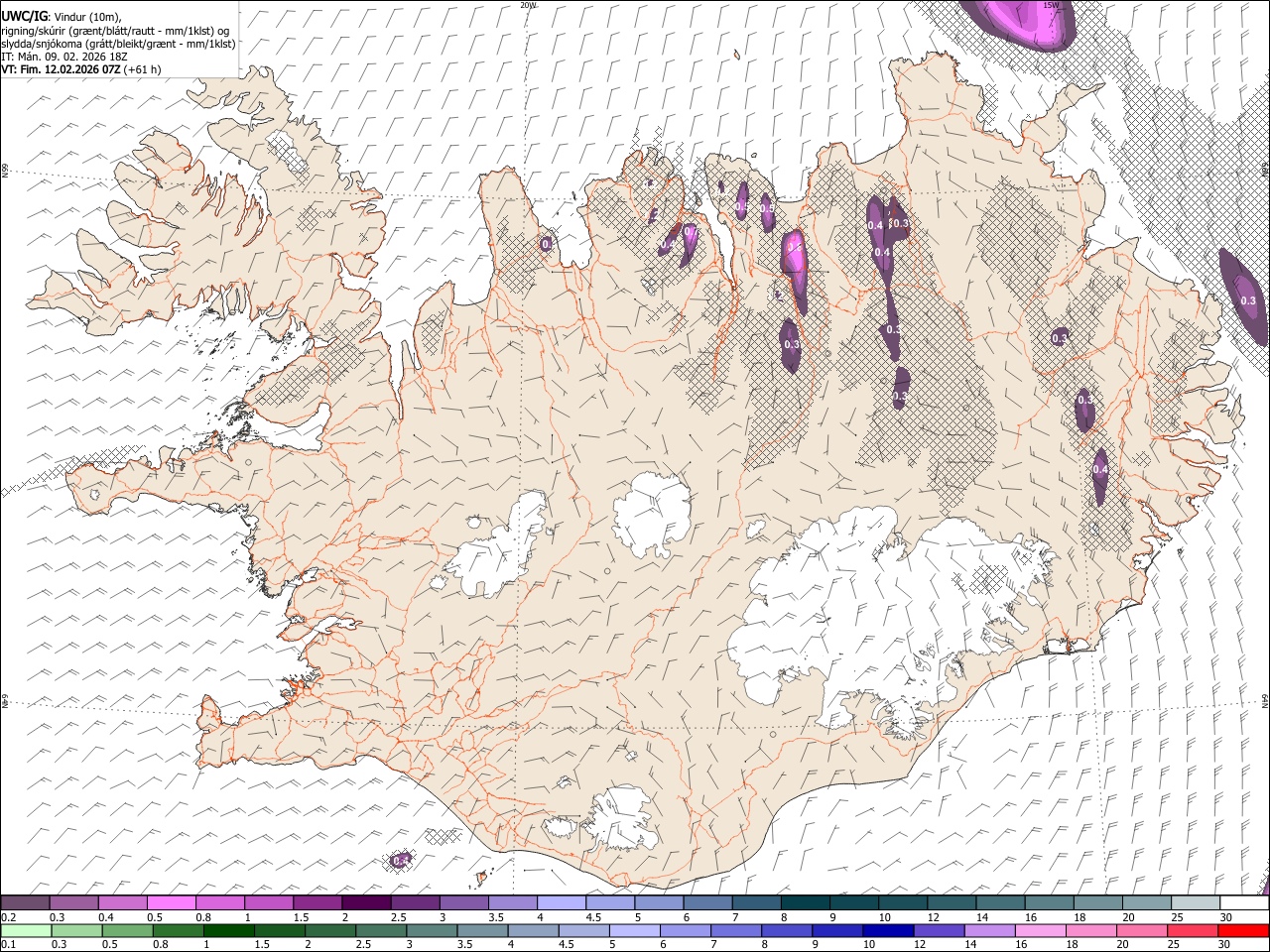Choose the dark teal 8–9 swatch in upper scale

(806, 903)
